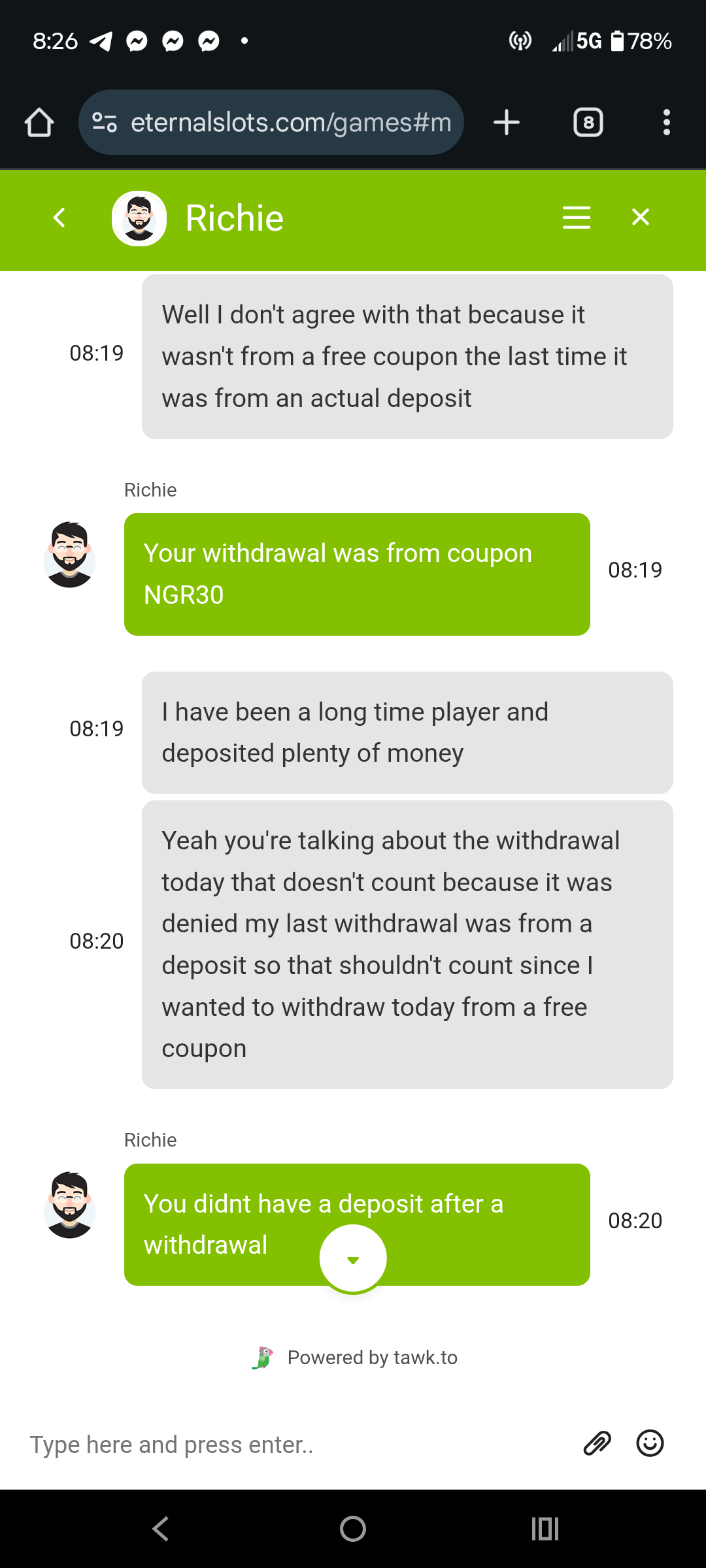Tap the browser home icon
The image size is (706, 1568).
[x=39, y=122]
